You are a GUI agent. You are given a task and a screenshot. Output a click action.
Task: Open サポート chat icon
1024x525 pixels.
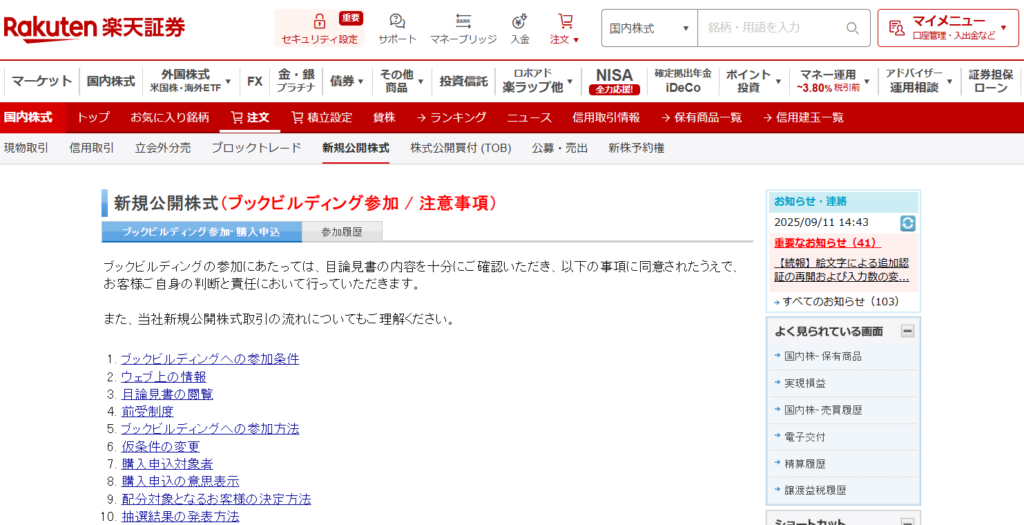click(x=397, y=22)
